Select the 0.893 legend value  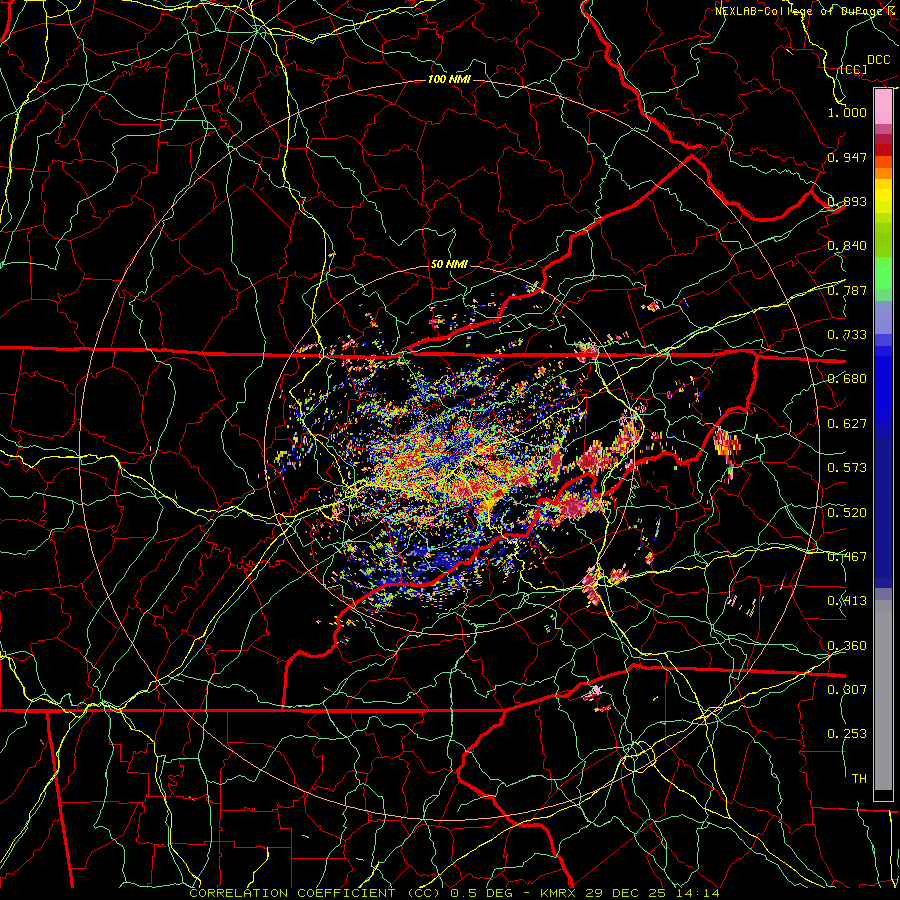[847, 201]
